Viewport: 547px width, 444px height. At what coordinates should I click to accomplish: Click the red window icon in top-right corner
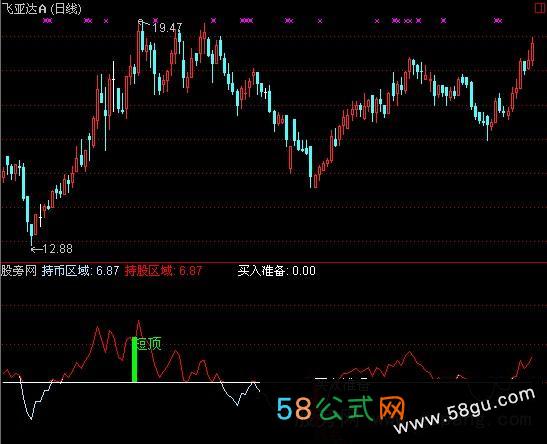pos(541,8)
